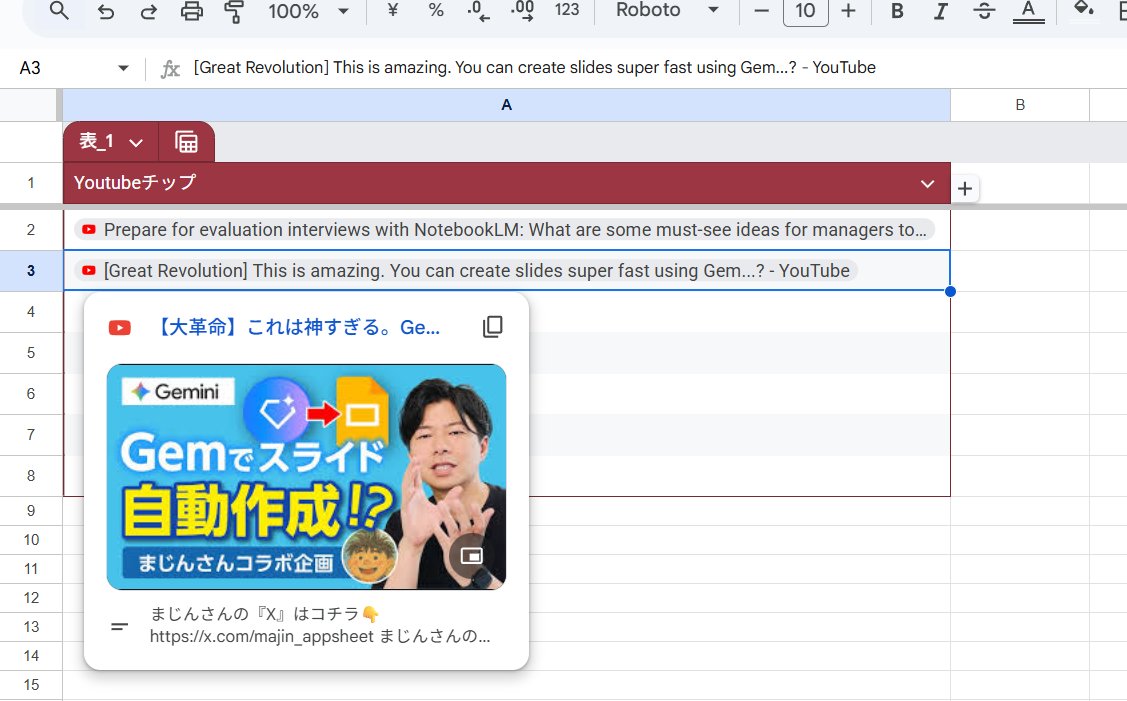Decrease font size with minus button
The height and width of the screenshot is (701, 1127).
coord(761,11)
